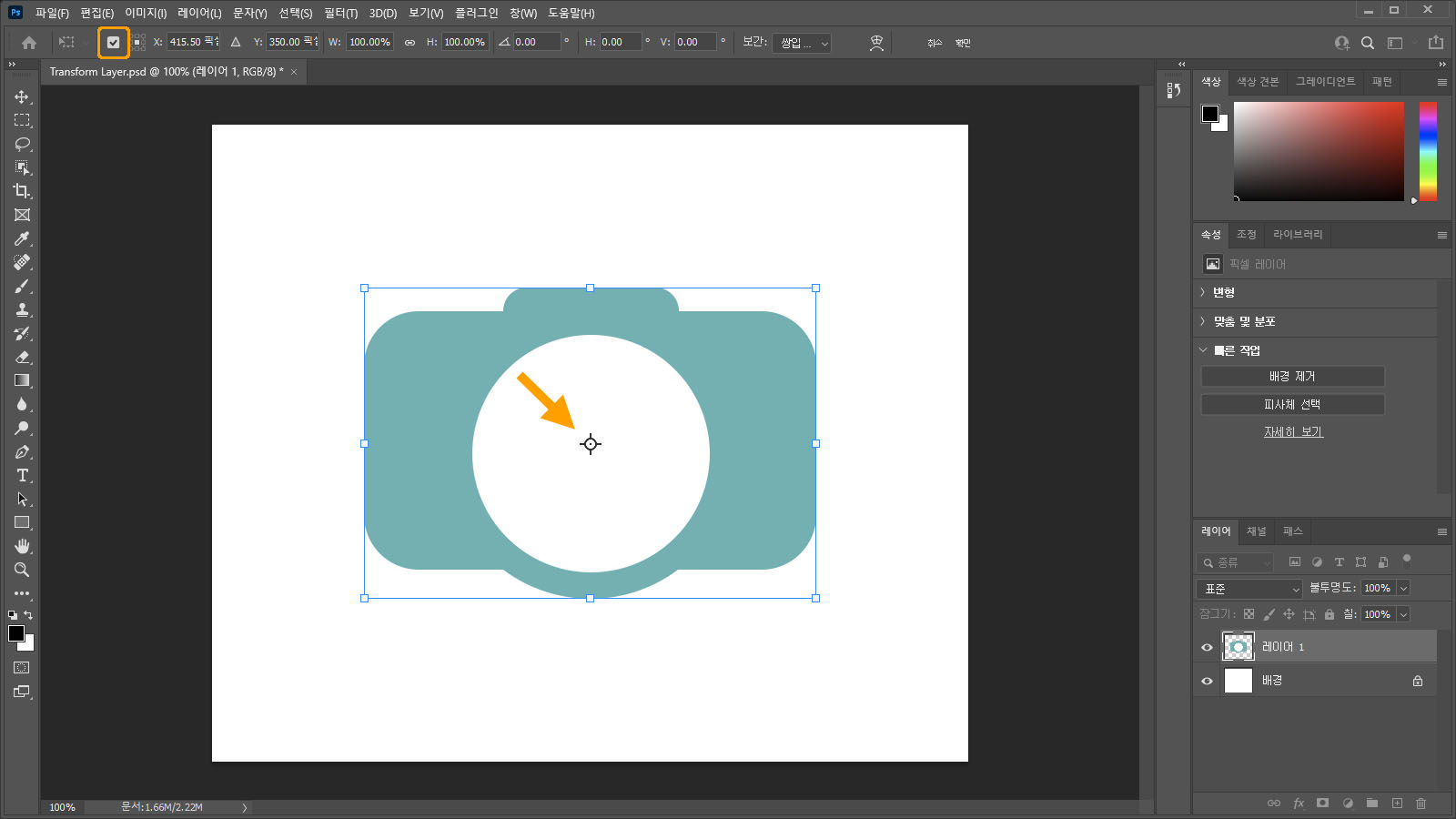The height and width of the screenshot is (819, 1456).
Task: Hide the 배경 layer with its eye icon
Action: (x=1208, y=681)
